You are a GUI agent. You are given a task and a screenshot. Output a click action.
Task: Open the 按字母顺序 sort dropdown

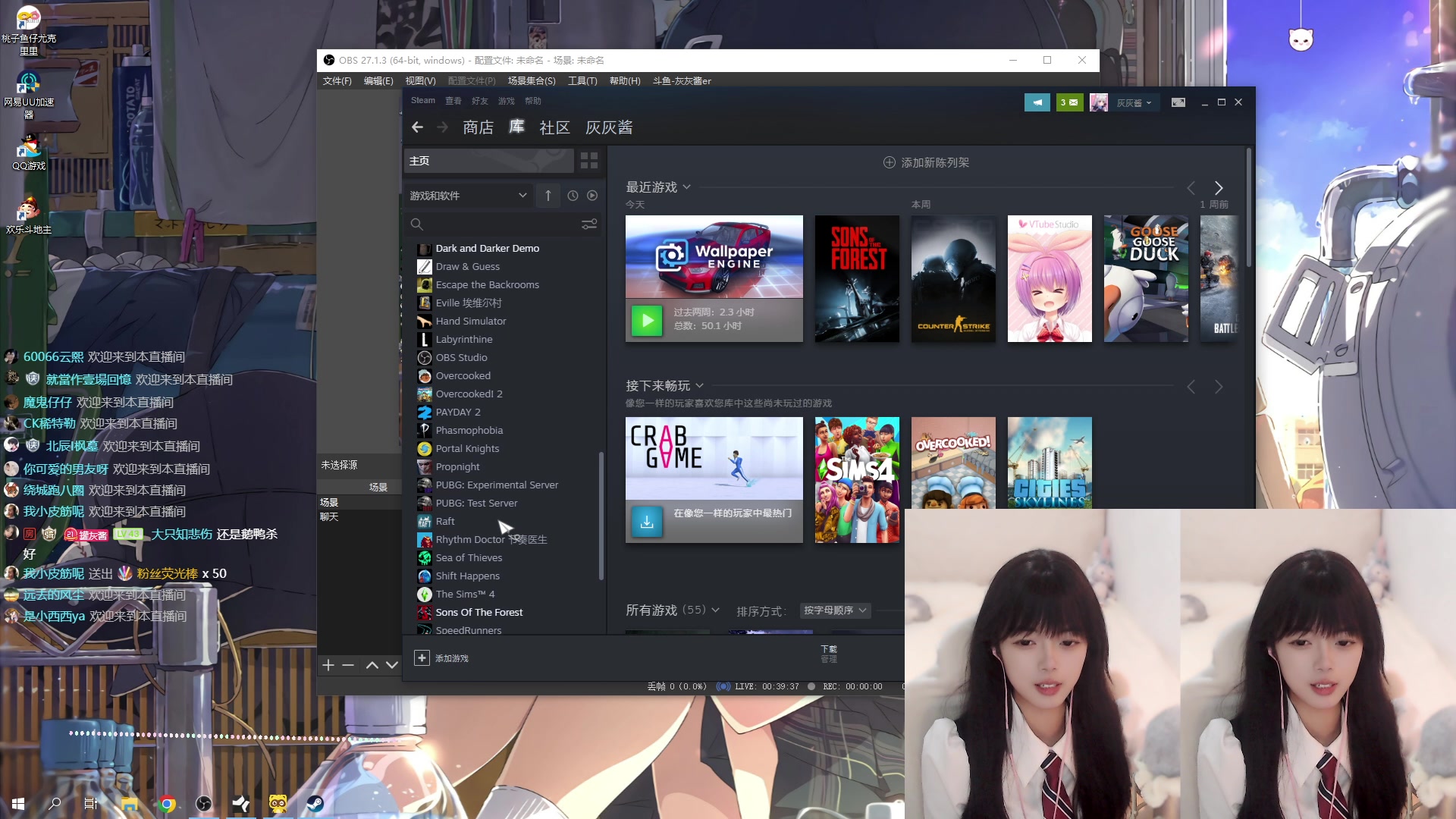coord(835,610)
